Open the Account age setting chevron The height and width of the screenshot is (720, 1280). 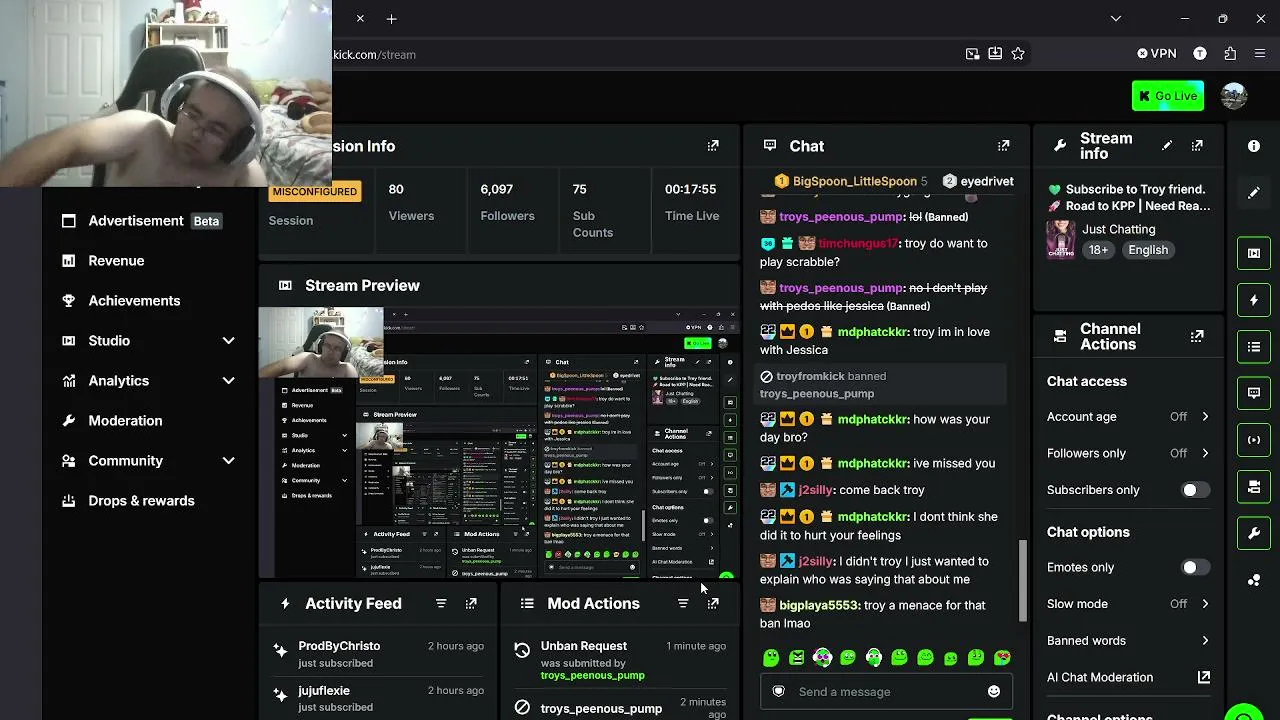1205,417
